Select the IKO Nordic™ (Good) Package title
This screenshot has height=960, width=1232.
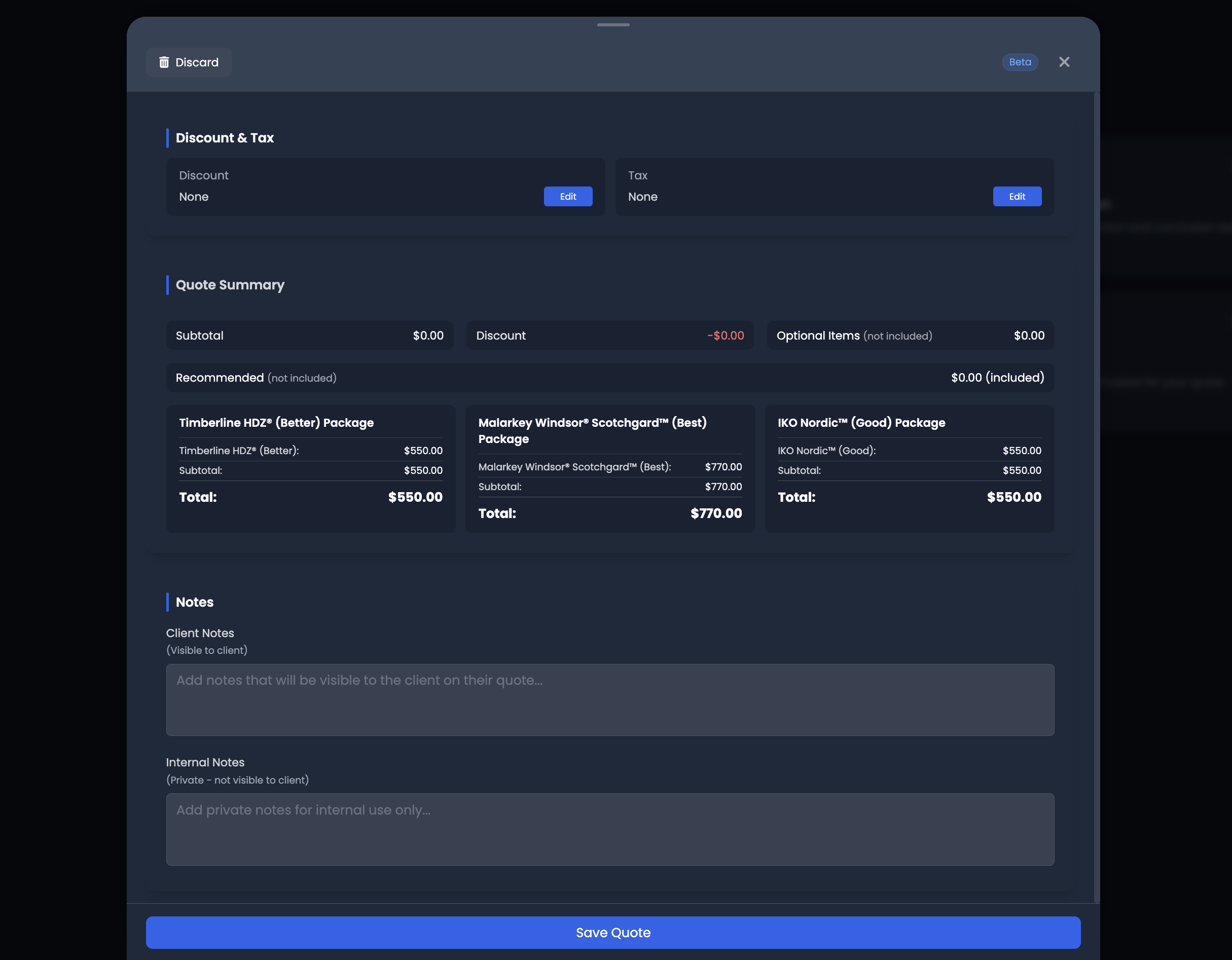[x=861, y=422]
